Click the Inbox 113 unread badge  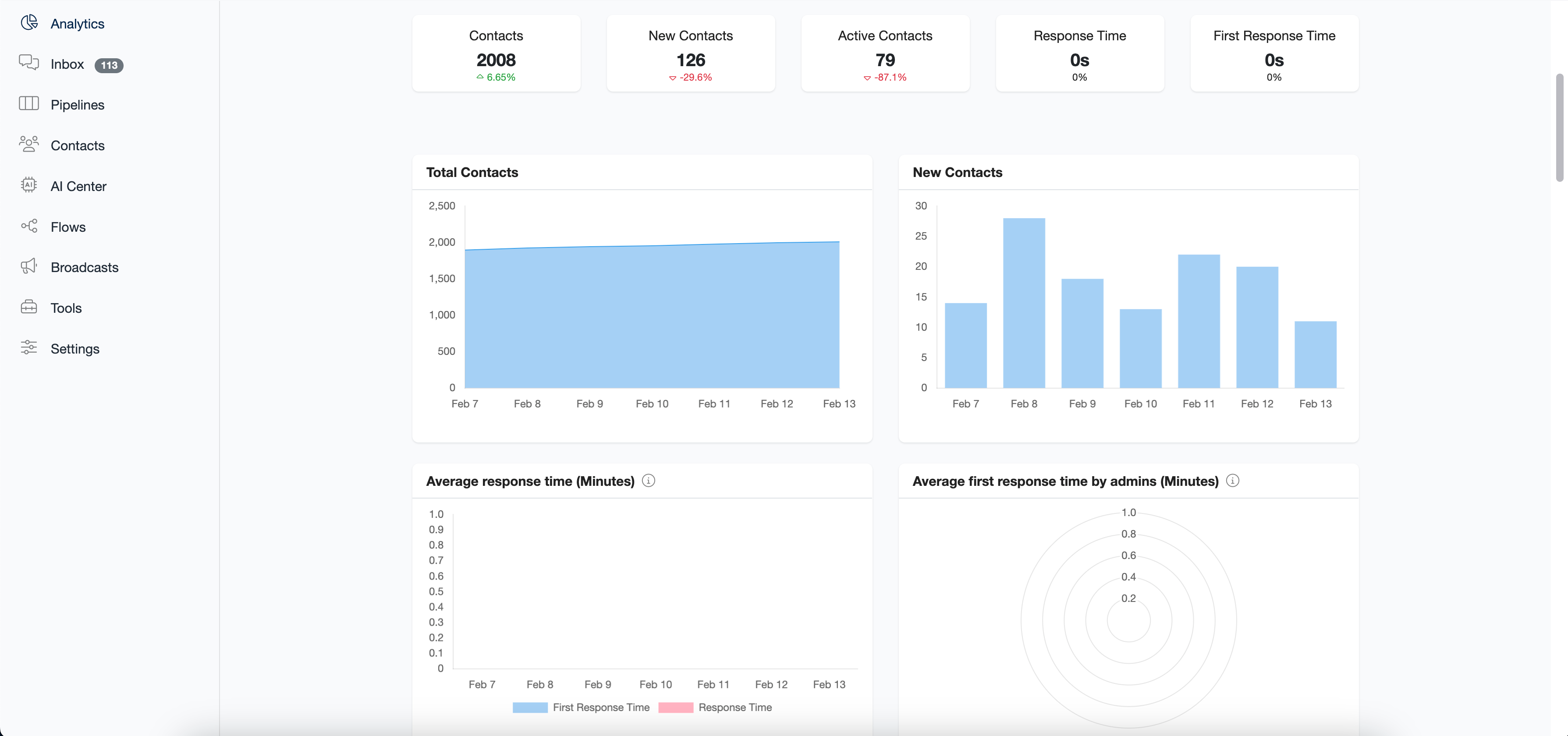pos(109,65)
